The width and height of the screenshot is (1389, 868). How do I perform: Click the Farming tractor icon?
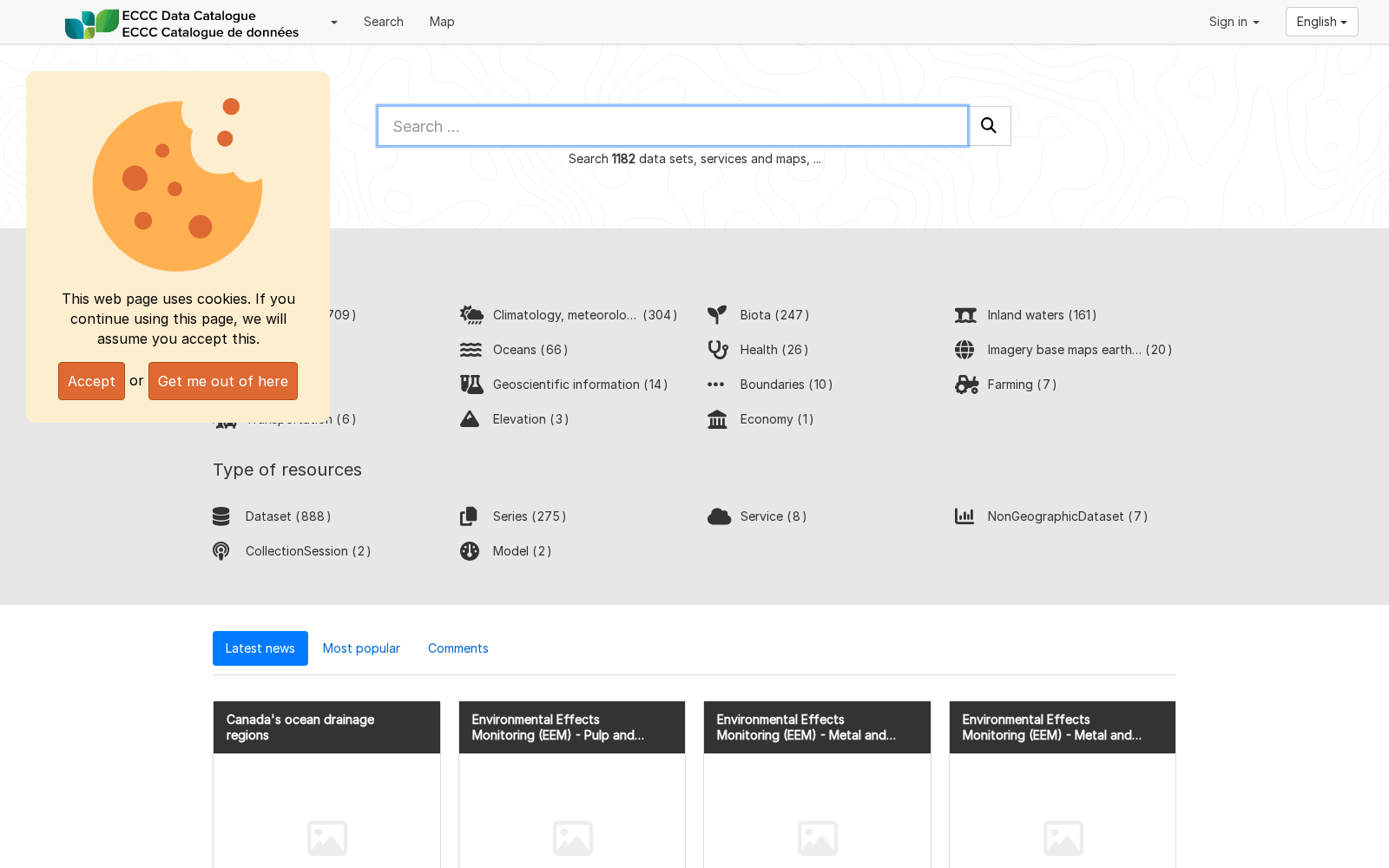point(967,385)
